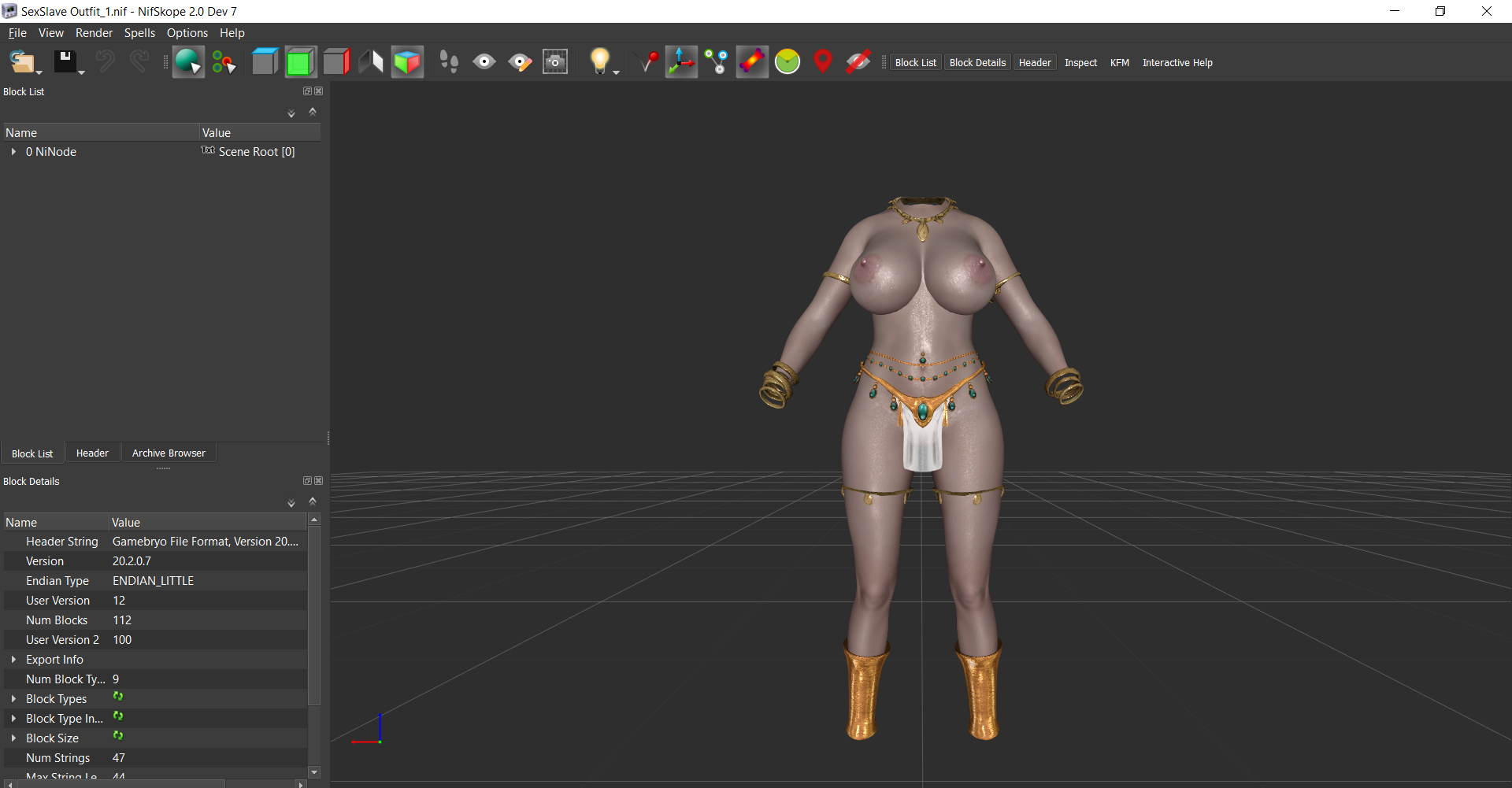Screen dimensions: 1512x788
Task: Float the Block Details panel
Action: point(308,481)
